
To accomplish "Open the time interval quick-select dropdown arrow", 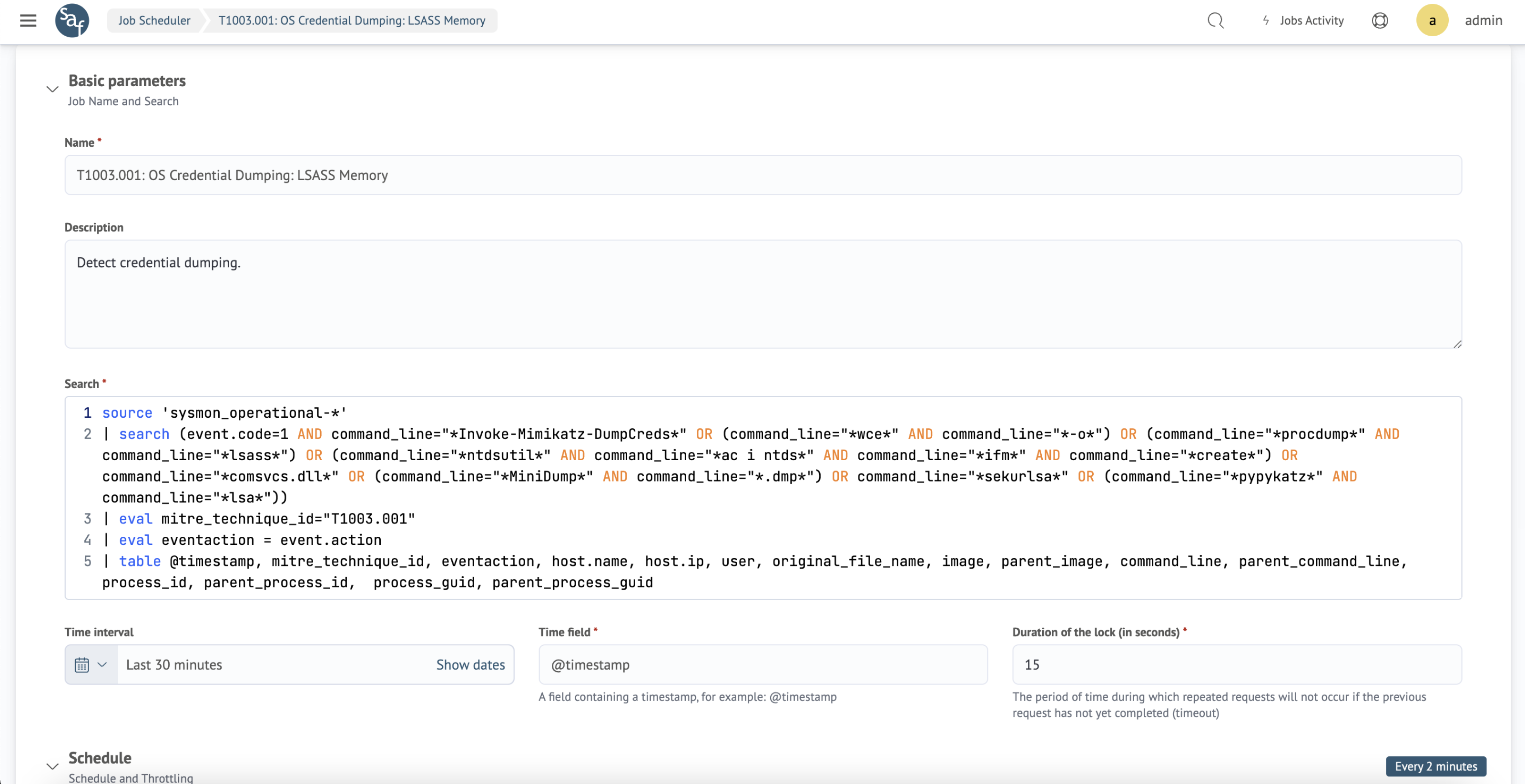I will point(102,665).
